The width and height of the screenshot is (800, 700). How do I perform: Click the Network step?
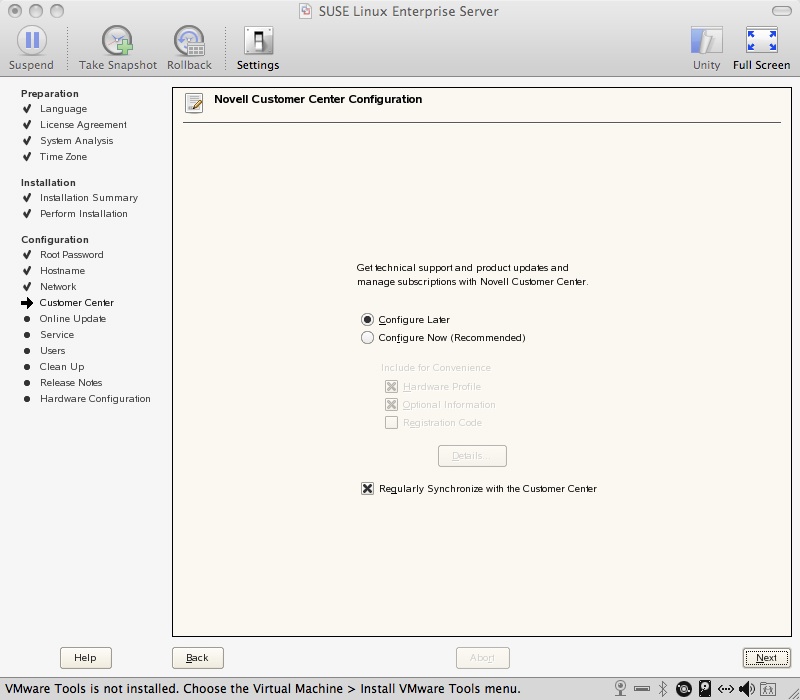(x=58, y=287)
